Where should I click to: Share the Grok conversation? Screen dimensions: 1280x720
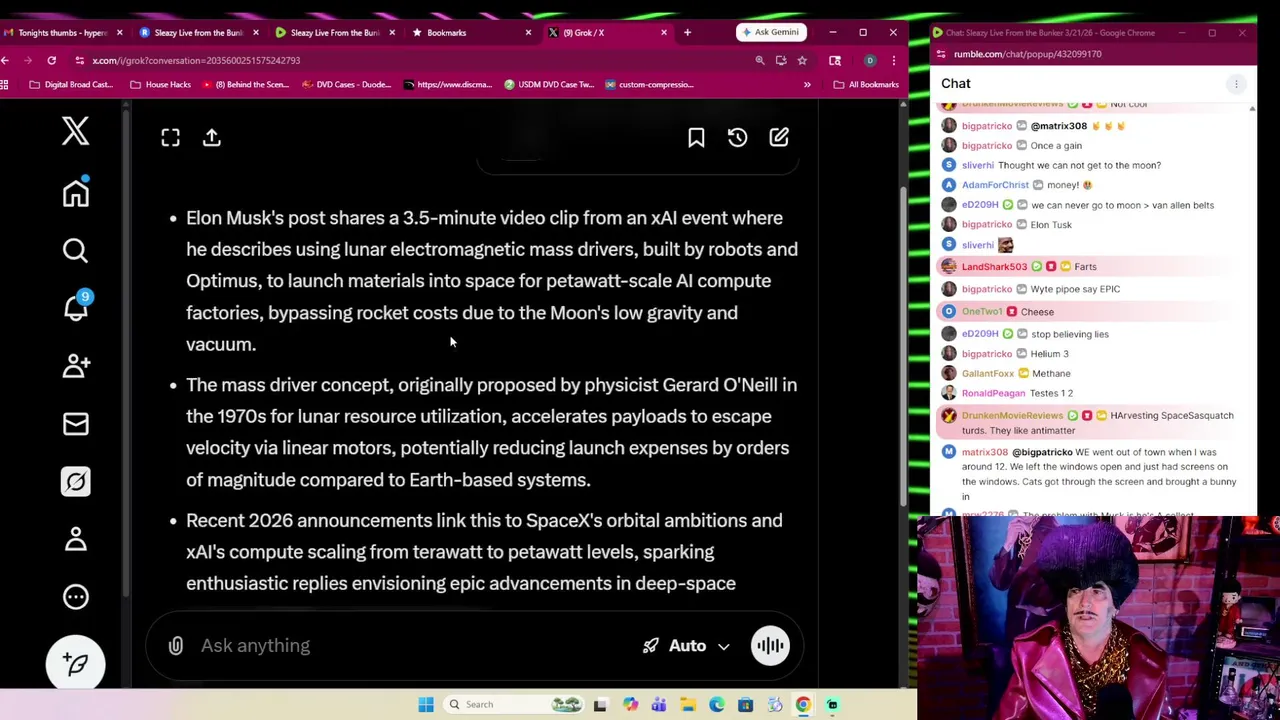212,137
